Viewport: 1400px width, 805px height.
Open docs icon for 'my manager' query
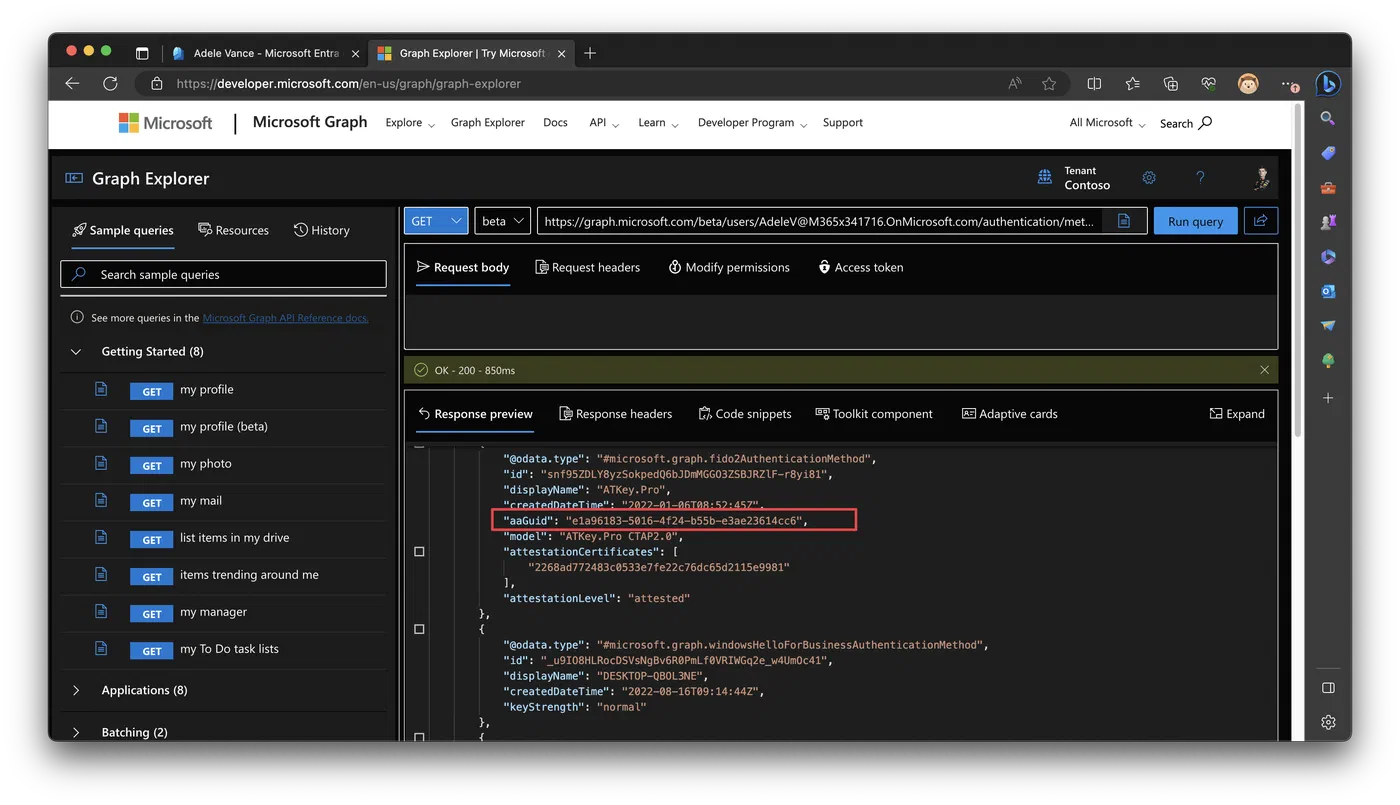[101, 611]
